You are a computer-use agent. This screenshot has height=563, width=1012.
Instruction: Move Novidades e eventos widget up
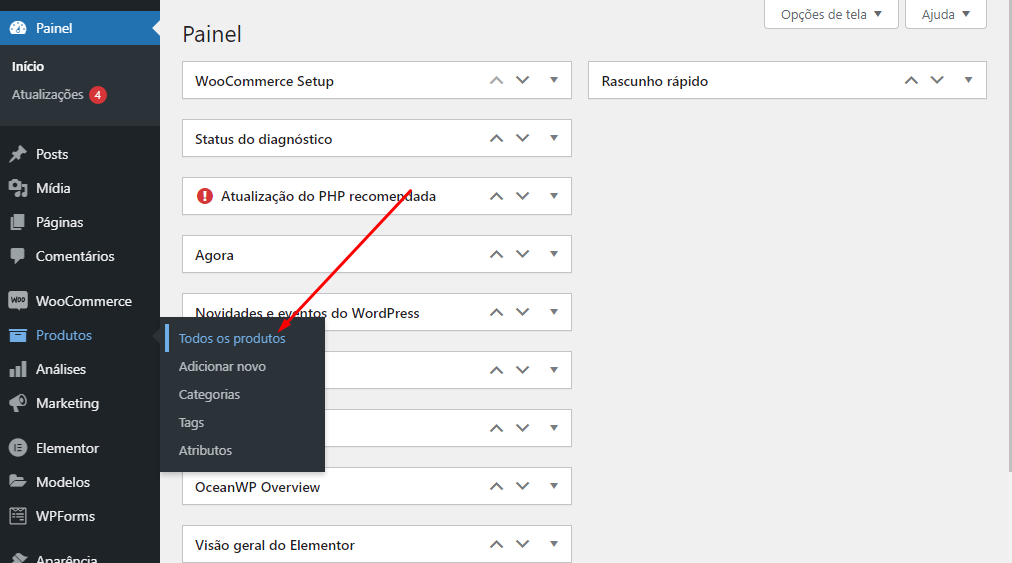[x=496, y=312]
